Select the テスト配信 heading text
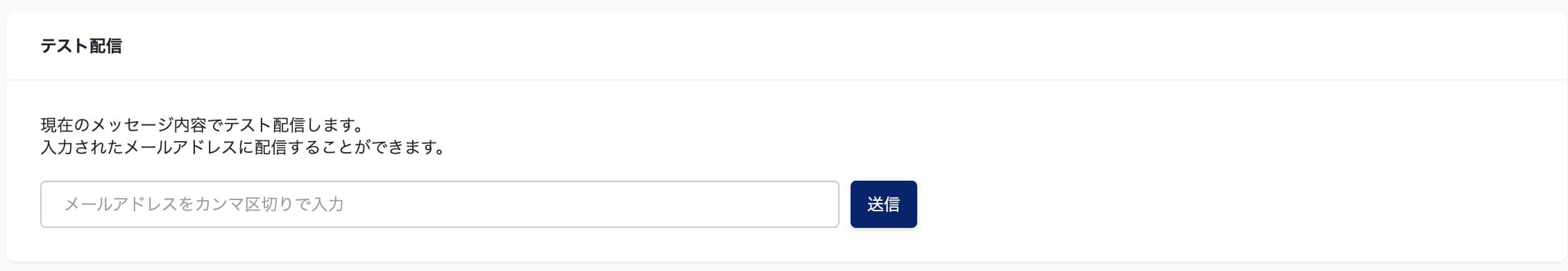The height and width of the screenshot is (271, 1568). coord(81,46)
